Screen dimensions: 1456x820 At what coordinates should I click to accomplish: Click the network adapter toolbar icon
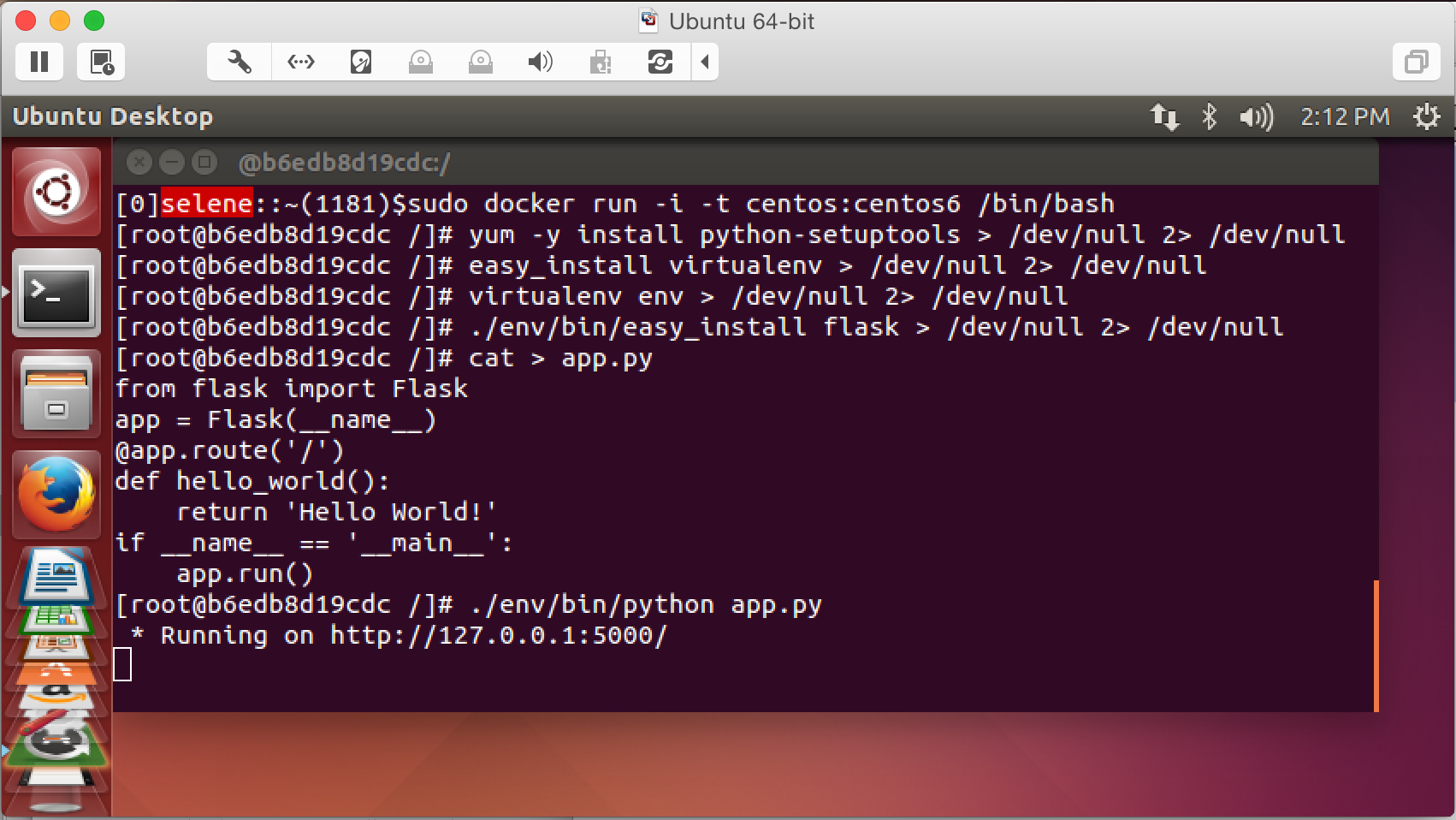299,62
